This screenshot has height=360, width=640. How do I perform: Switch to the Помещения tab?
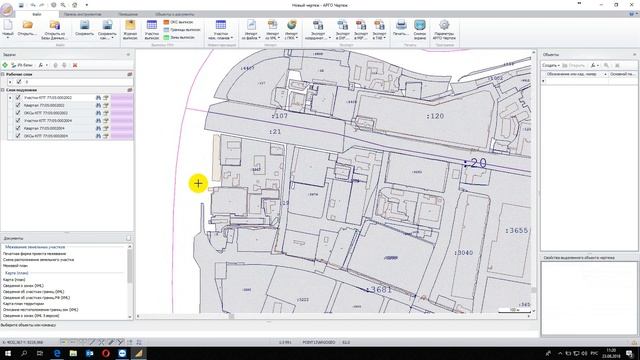click(x=128, y=14)
